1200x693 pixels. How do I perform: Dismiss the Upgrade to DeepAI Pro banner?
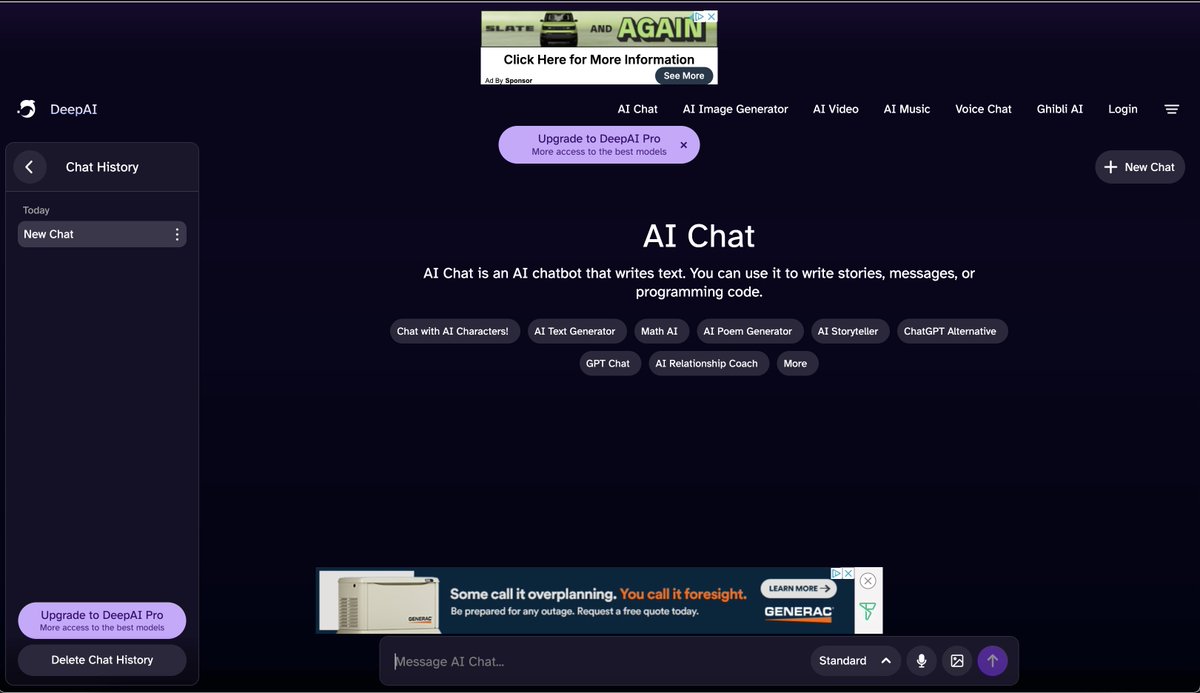(x=684, y=145)
